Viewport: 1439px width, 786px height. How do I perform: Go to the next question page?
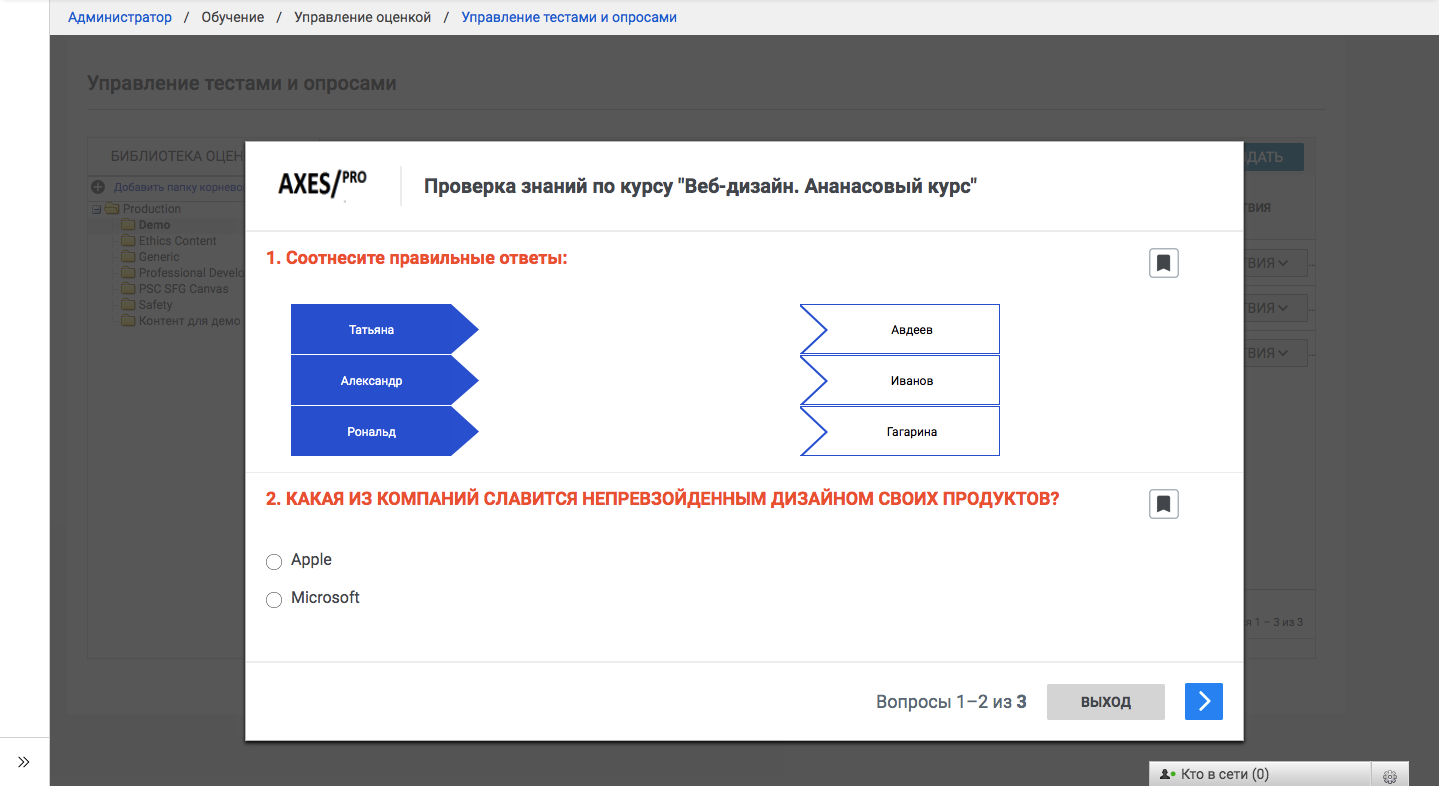(1204, 701)
